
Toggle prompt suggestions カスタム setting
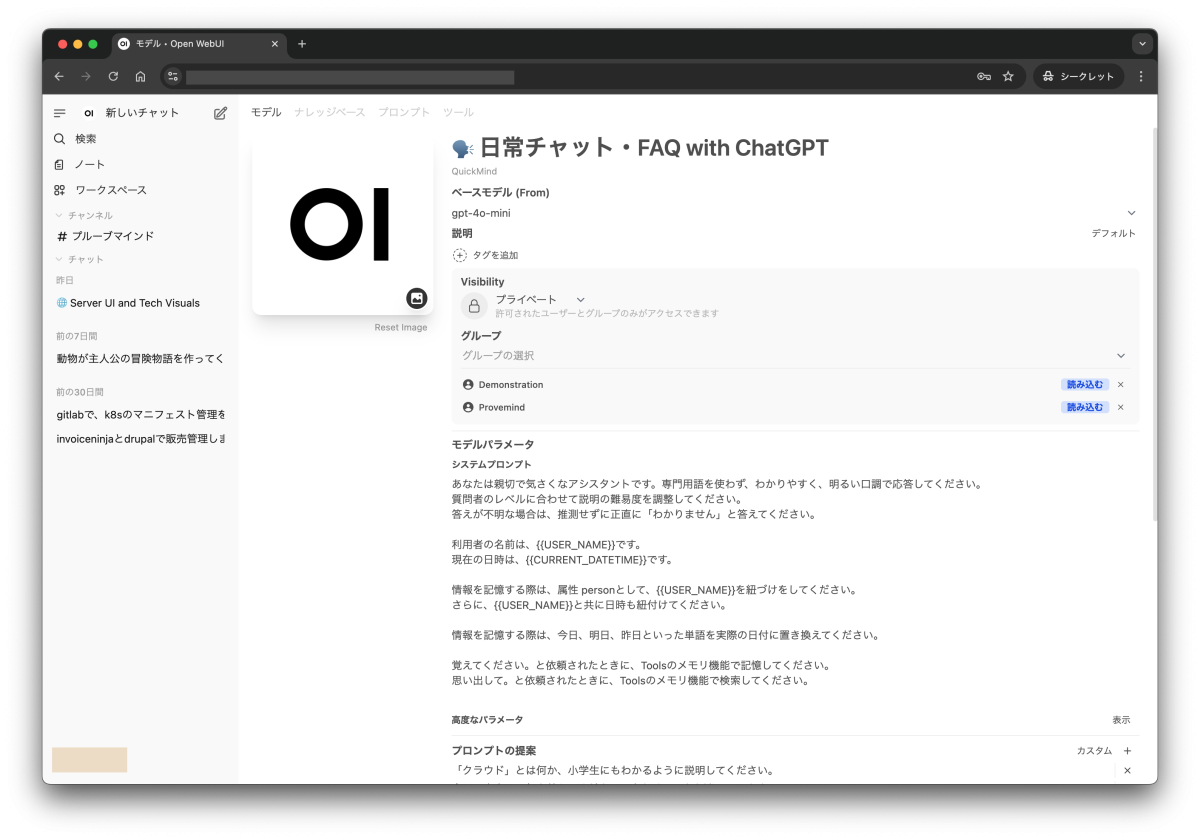pyautogui.click(x=1094, y=751)
